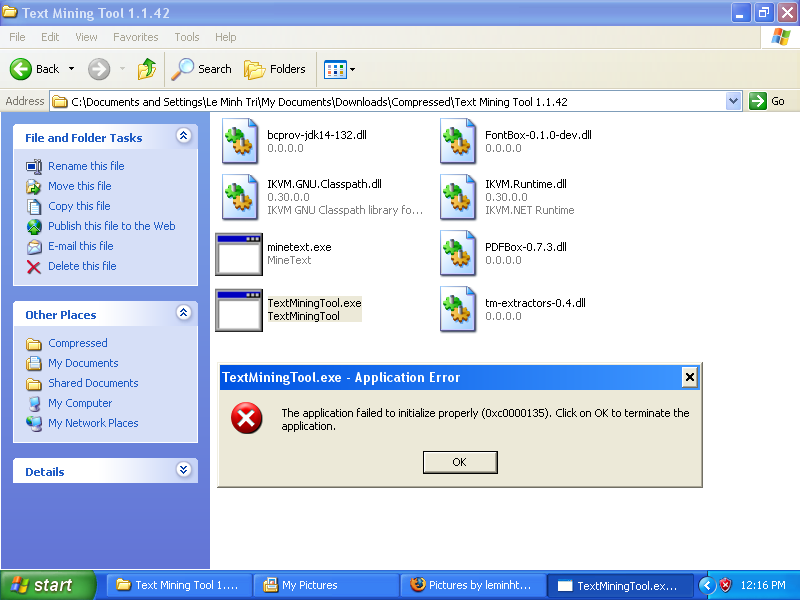800x600 pixels.
Task: Select TextMiningTool.exe application icon
Action: coord(239,310)
